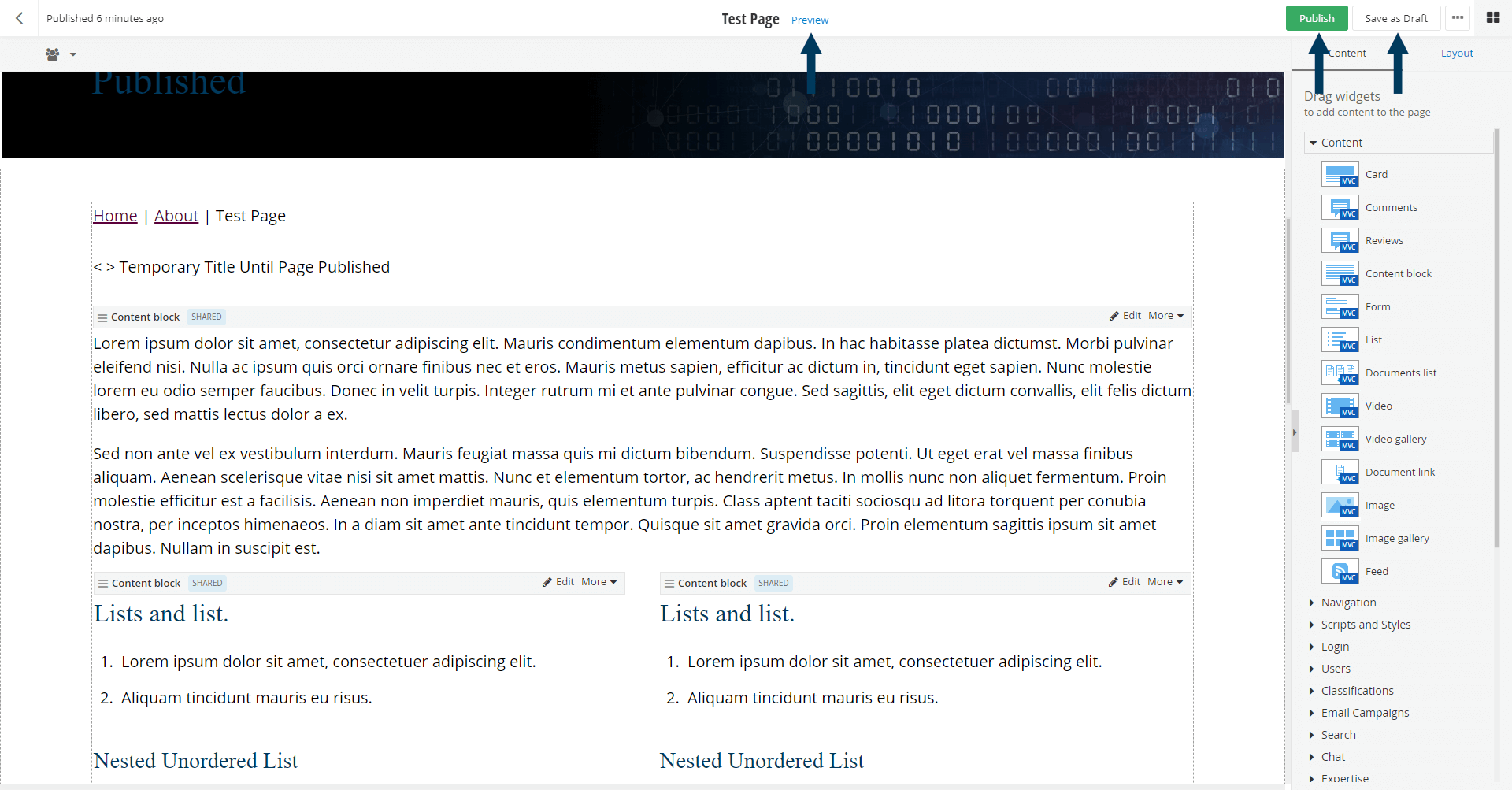Select the Reviews widget icon

point(1340,240)
